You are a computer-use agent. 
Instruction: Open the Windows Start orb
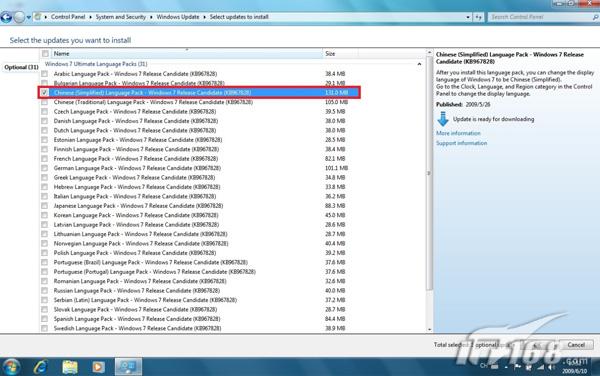coord(11,367)
